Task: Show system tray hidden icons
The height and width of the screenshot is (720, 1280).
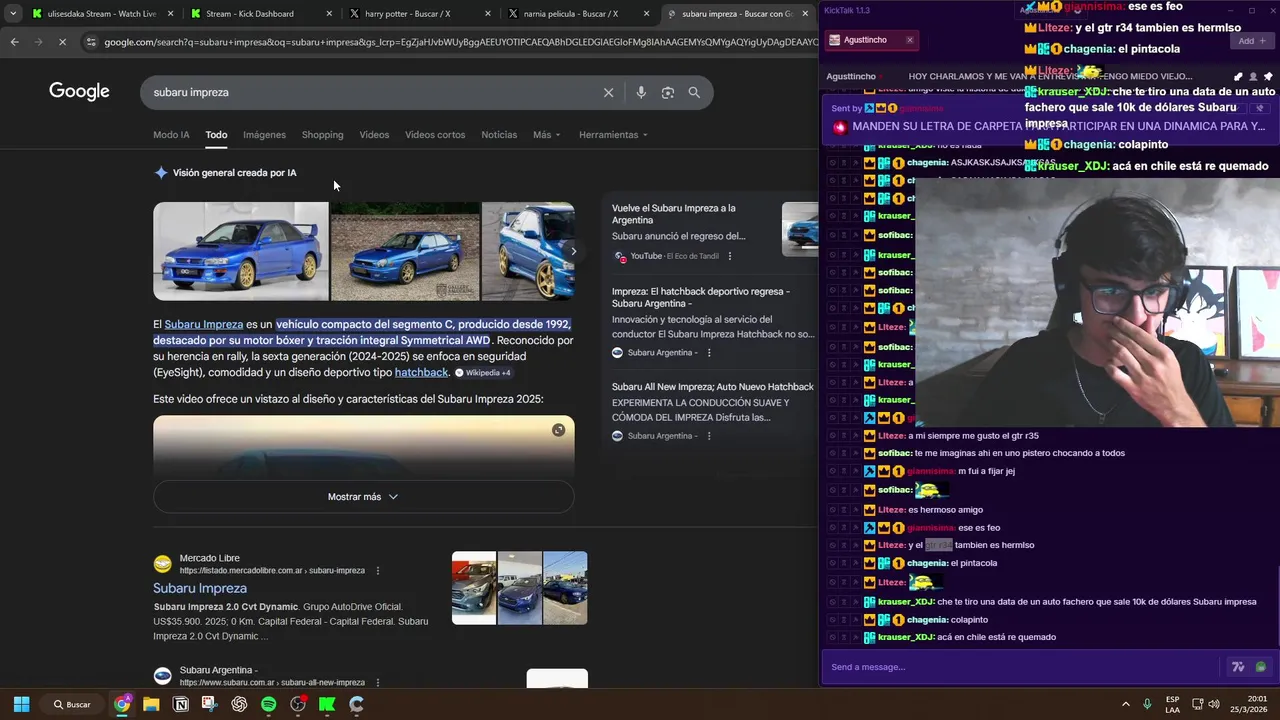Action: pyautogui.click(x=1125, y=704)
